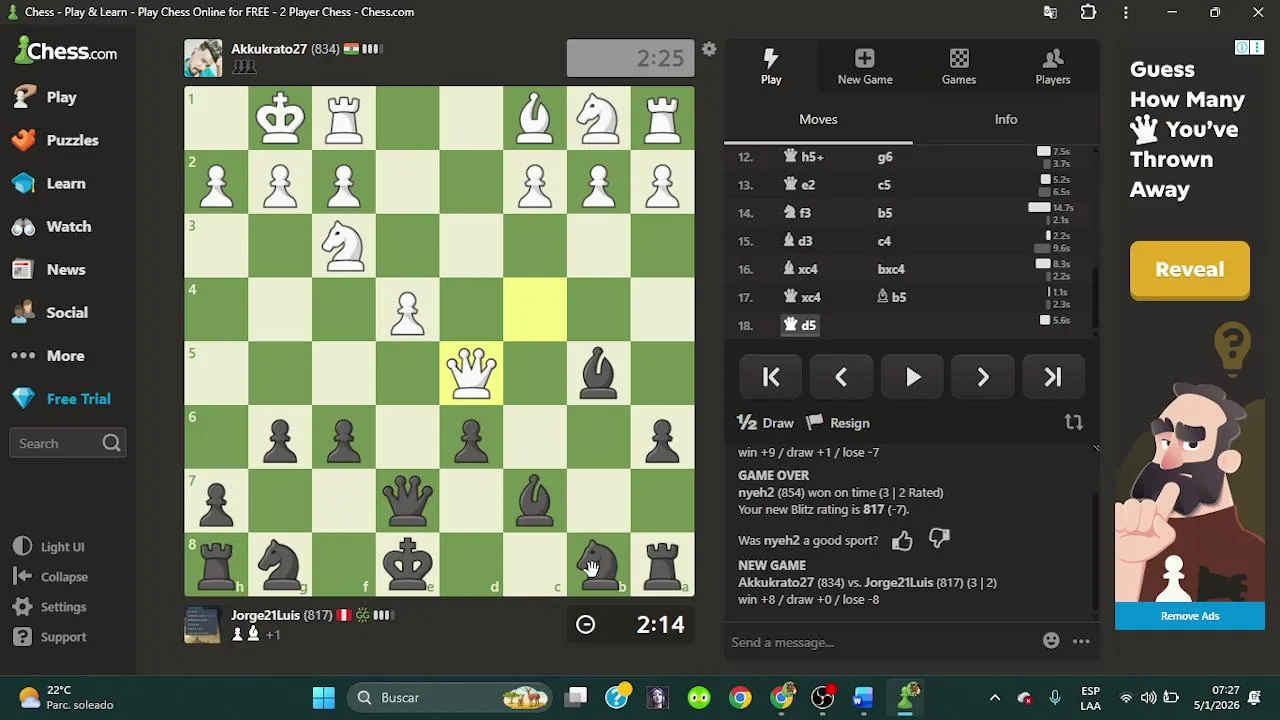Offer a Draw
Screen dimensions: 1280x720
(765, 423)
